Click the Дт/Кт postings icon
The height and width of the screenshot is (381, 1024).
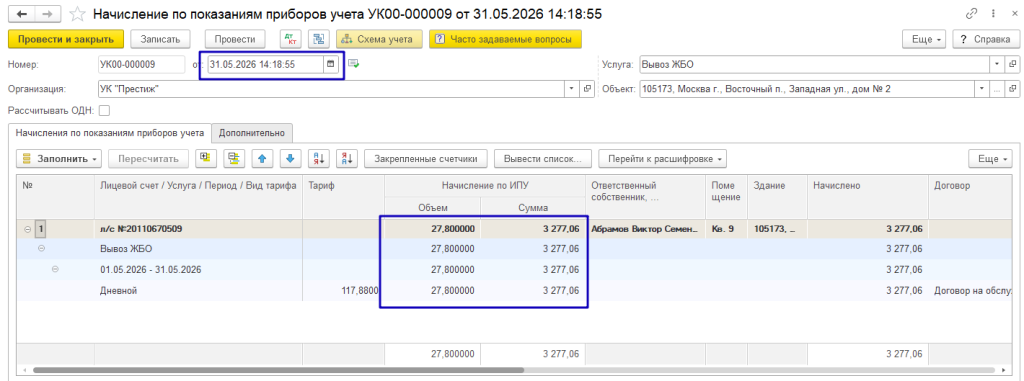tap(291, 39)
